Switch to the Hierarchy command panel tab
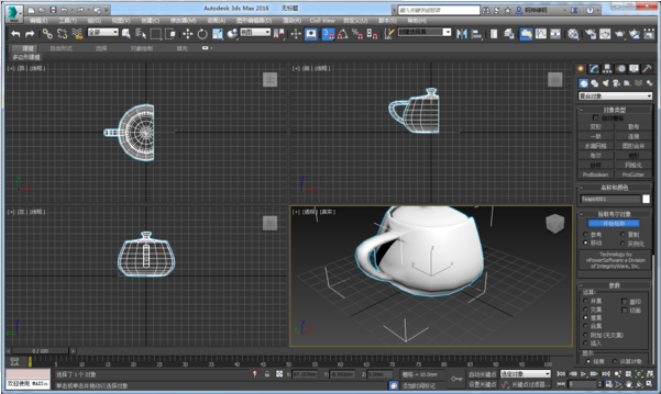661x394 pixels. (x=607, y=68)
